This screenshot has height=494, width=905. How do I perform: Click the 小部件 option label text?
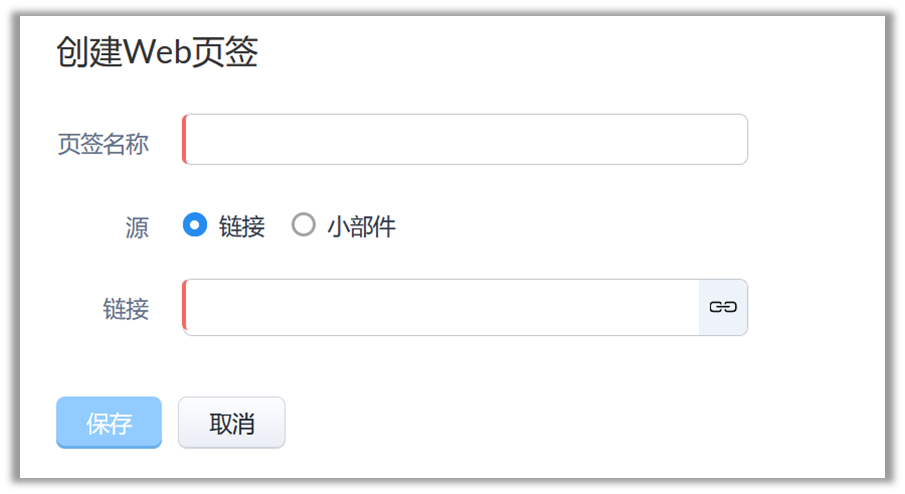coord(361,227)
